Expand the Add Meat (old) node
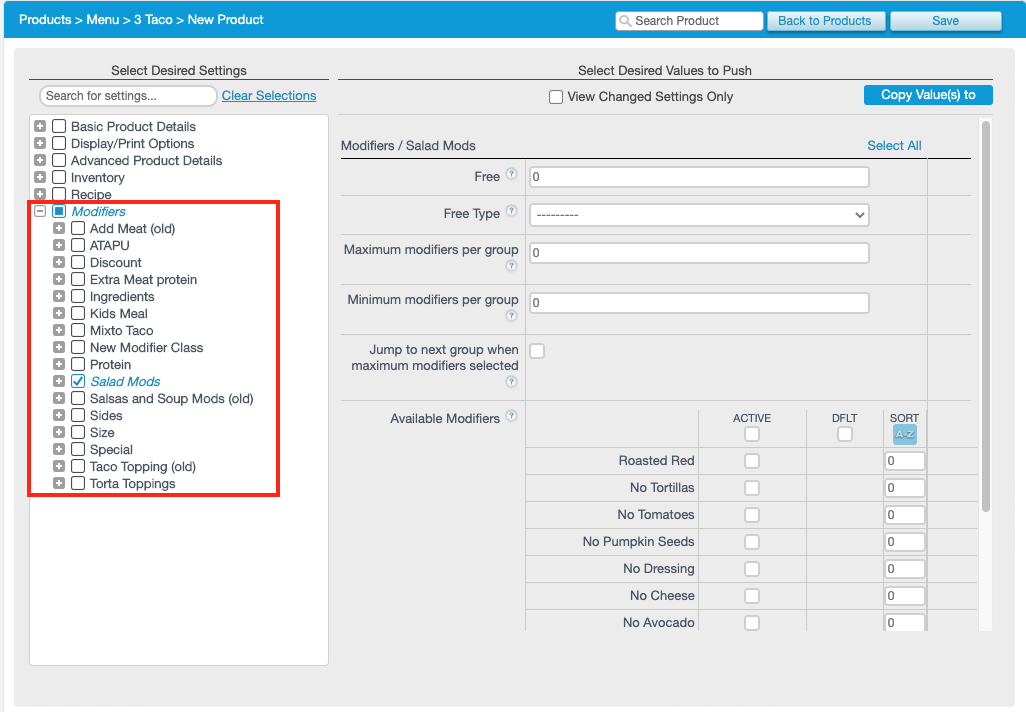This screenshot has width=1026, height=712. [x=59, y=228]
